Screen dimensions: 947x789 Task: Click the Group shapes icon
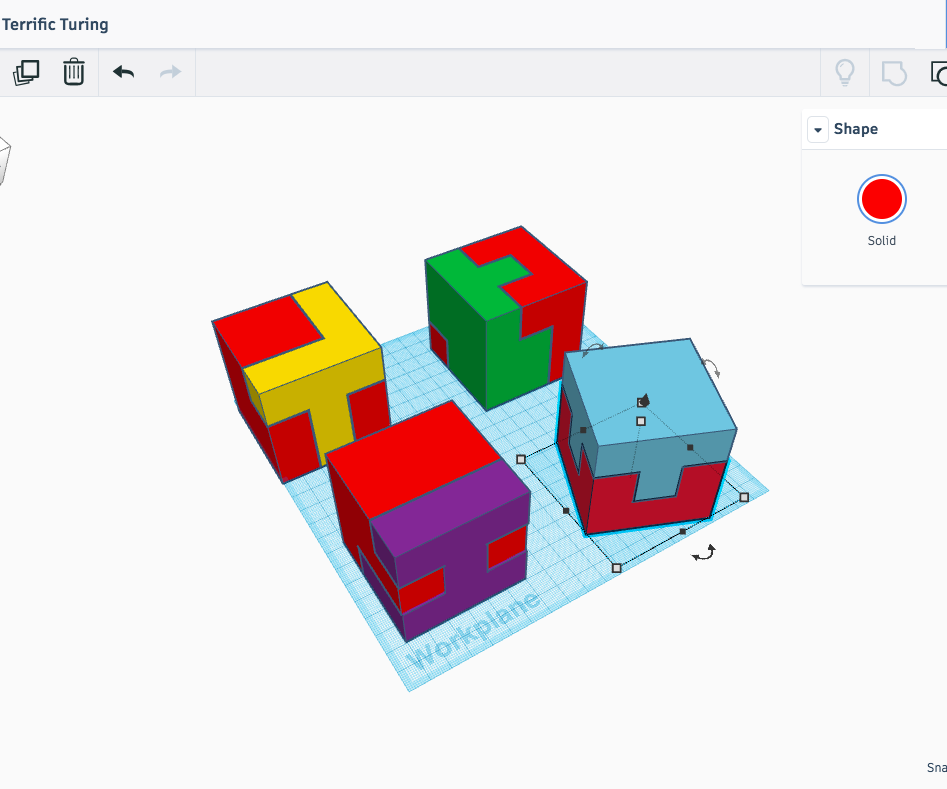(893, 72)
